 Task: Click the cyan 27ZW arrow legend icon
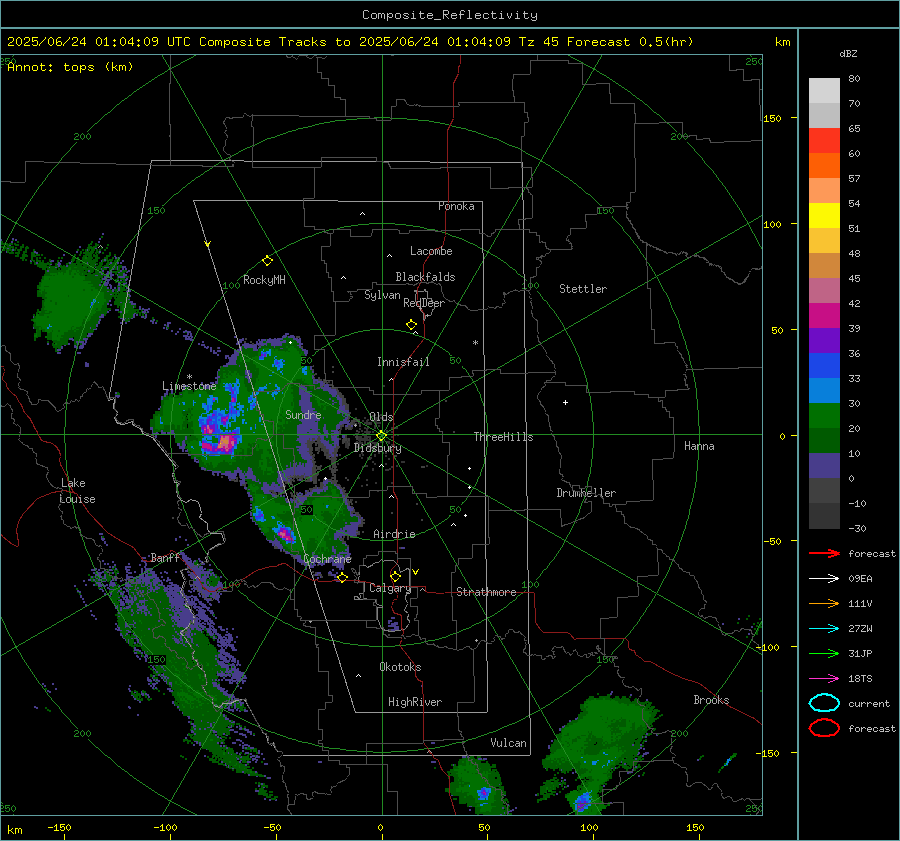[824, 629]
